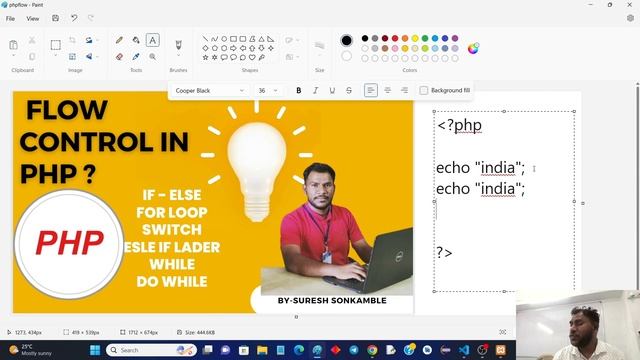The width and height of the screenshot is (640, 360).
Task: Choose the red palette color
Action: pyautogui.click(x=395, y=38)
